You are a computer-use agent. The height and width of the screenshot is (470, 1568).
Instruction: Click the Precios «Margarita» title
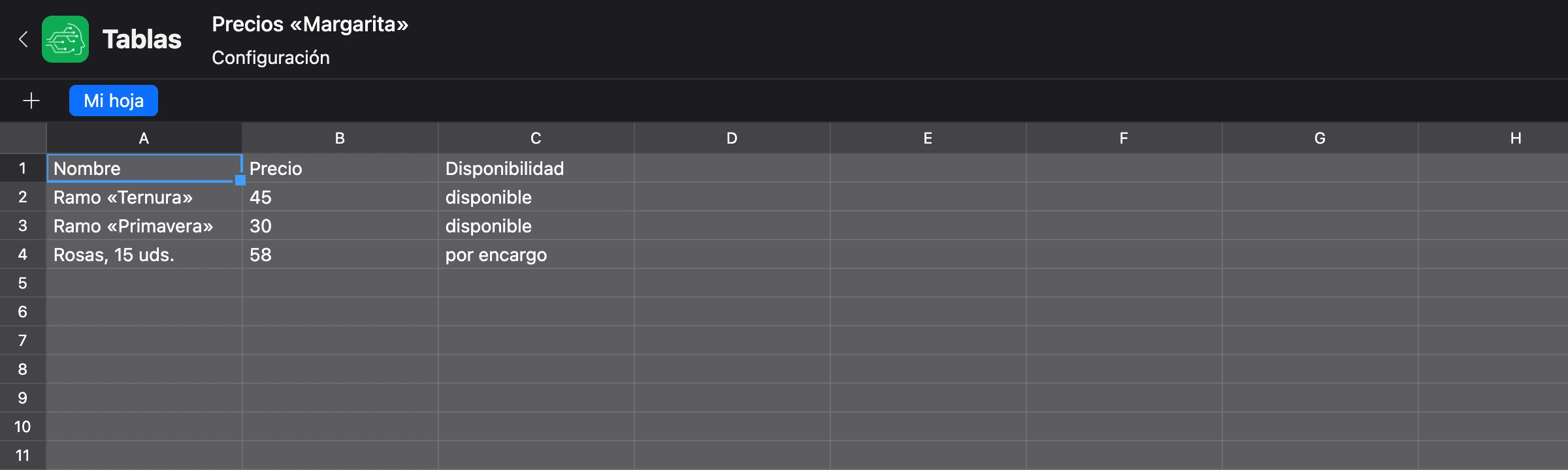coord(310,24)
